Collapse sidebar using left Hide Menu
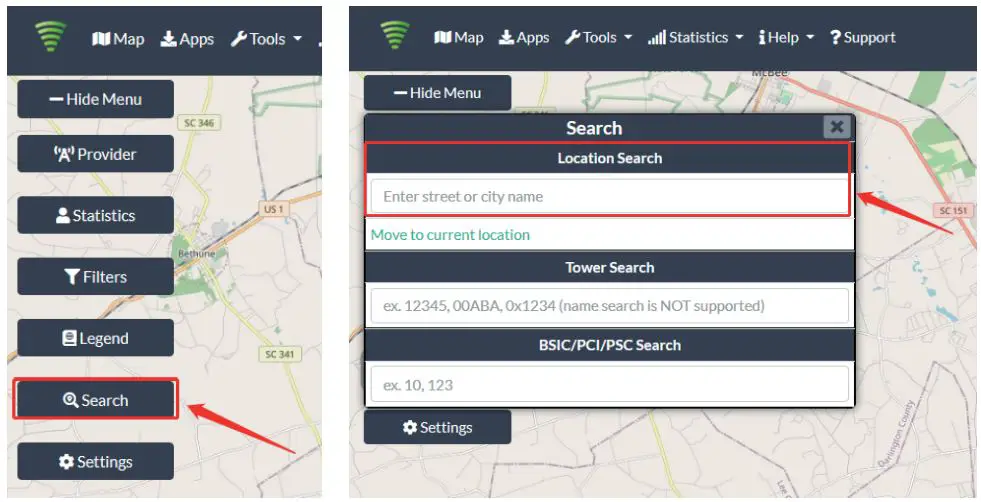 [x=96, y=99]
